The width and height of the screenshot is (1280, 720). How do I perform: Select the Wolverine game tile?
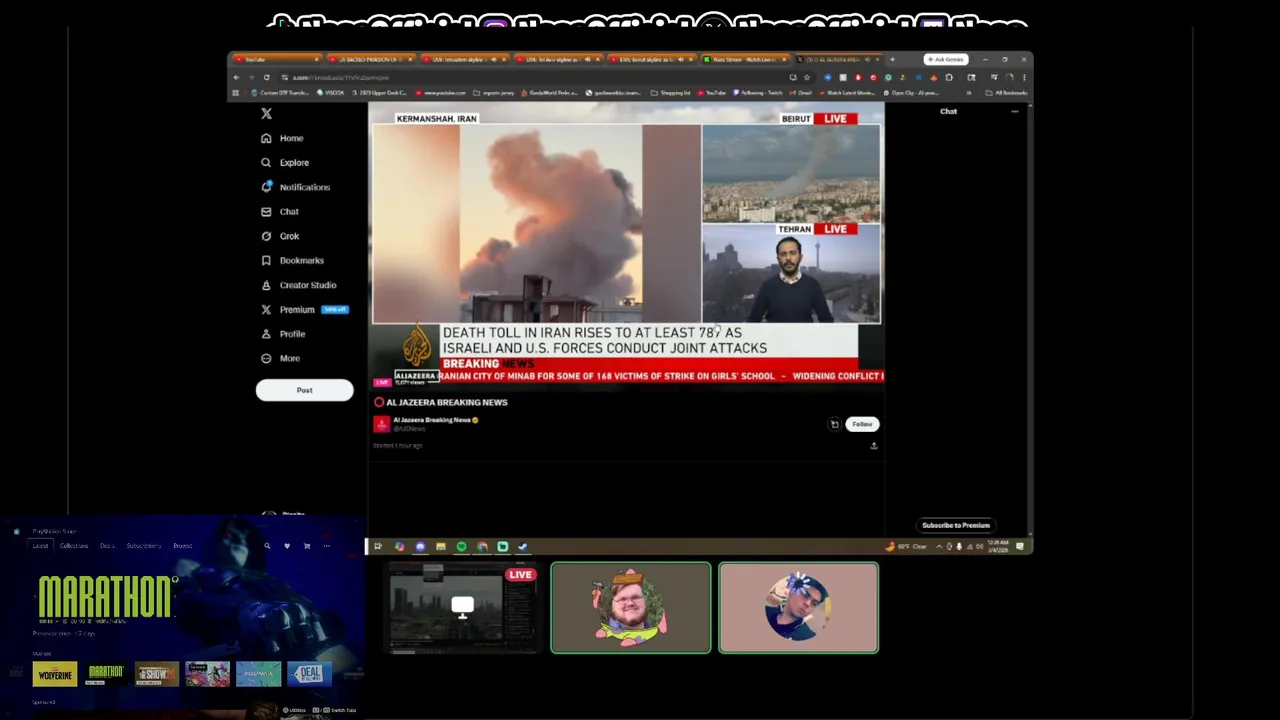pyautogui.click(x=55, y=675)
